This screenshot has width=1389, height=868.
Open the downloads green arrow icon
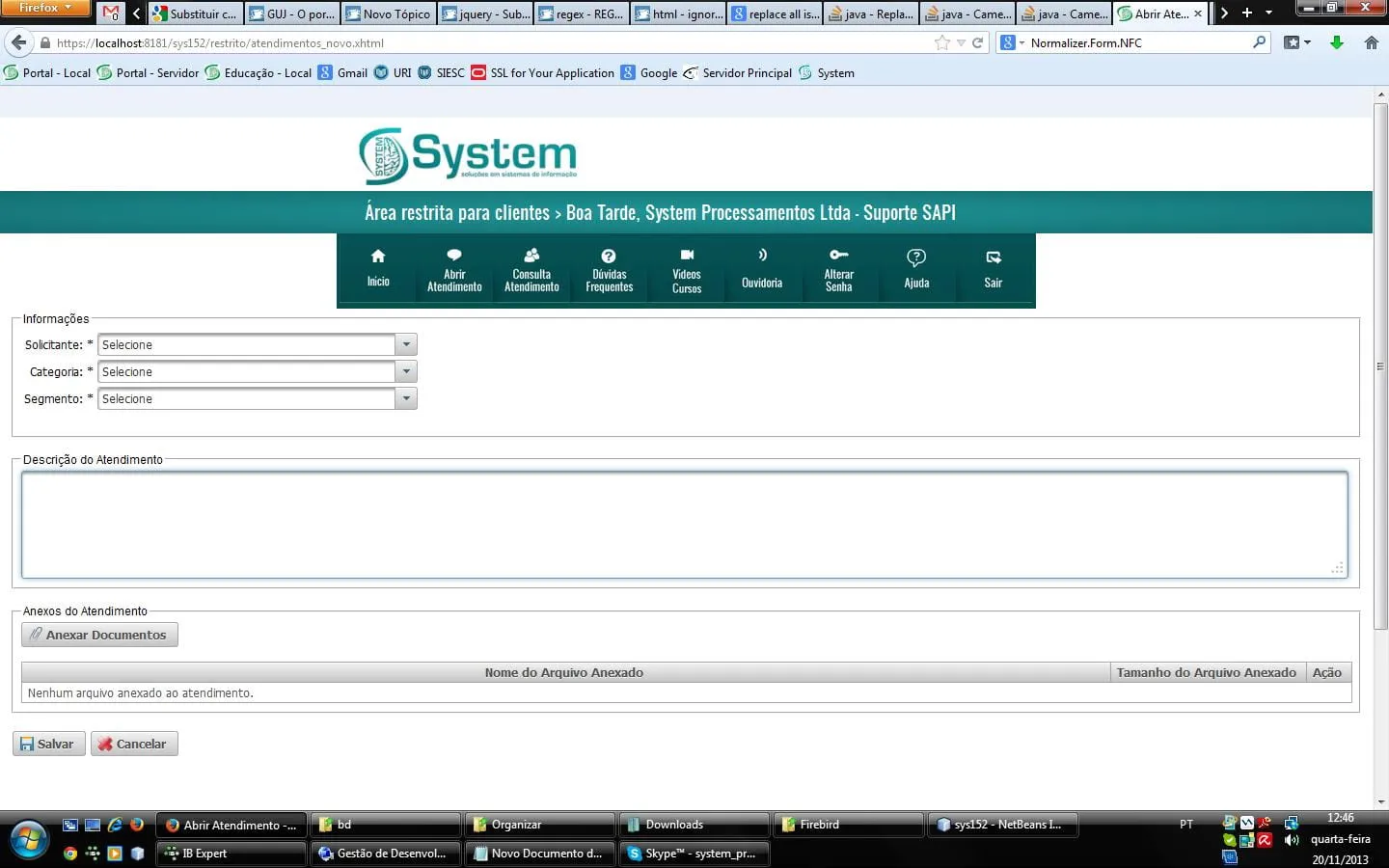[1337, 42]
